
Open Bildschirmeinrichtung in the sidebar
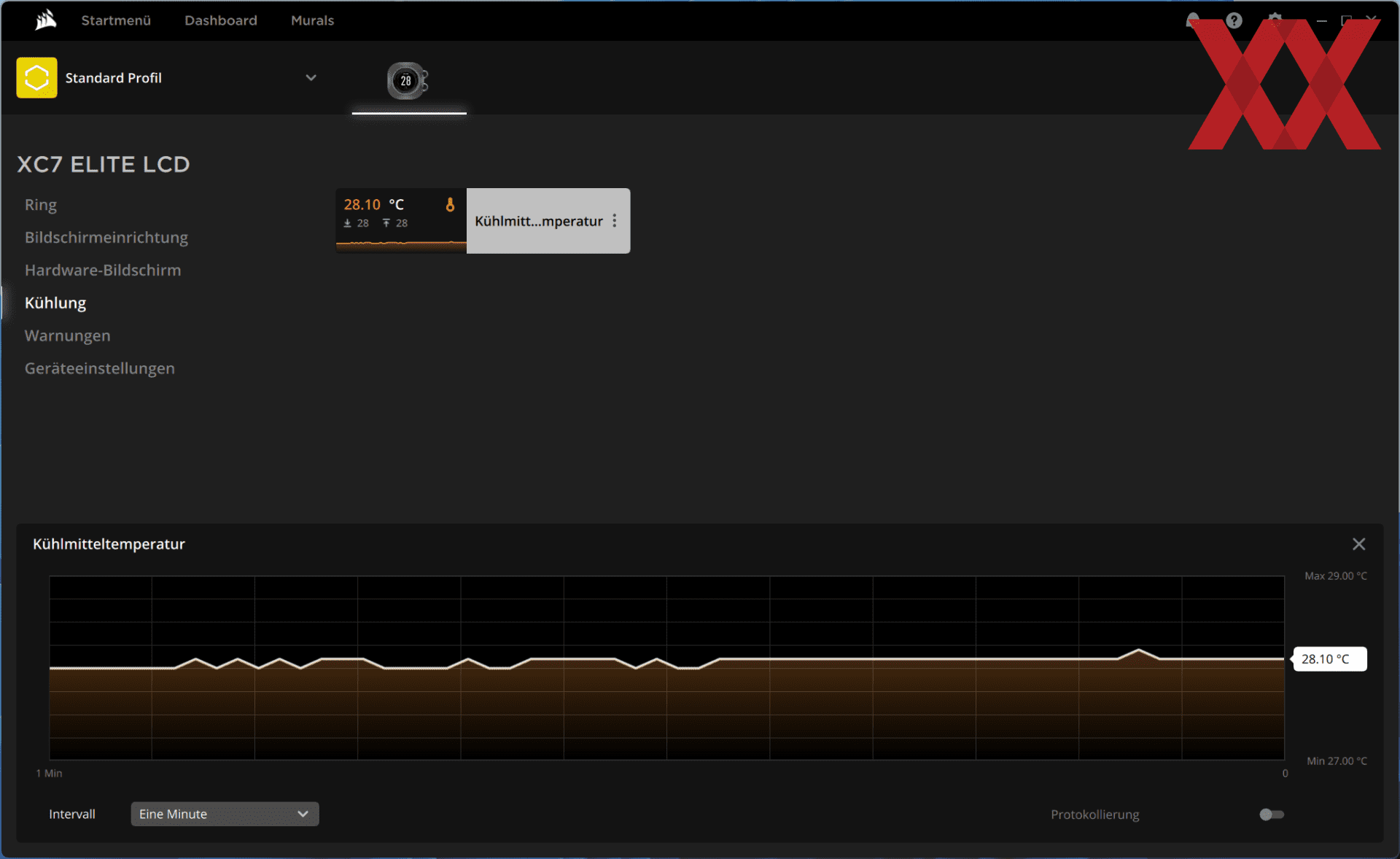click(x=106, y=238)
